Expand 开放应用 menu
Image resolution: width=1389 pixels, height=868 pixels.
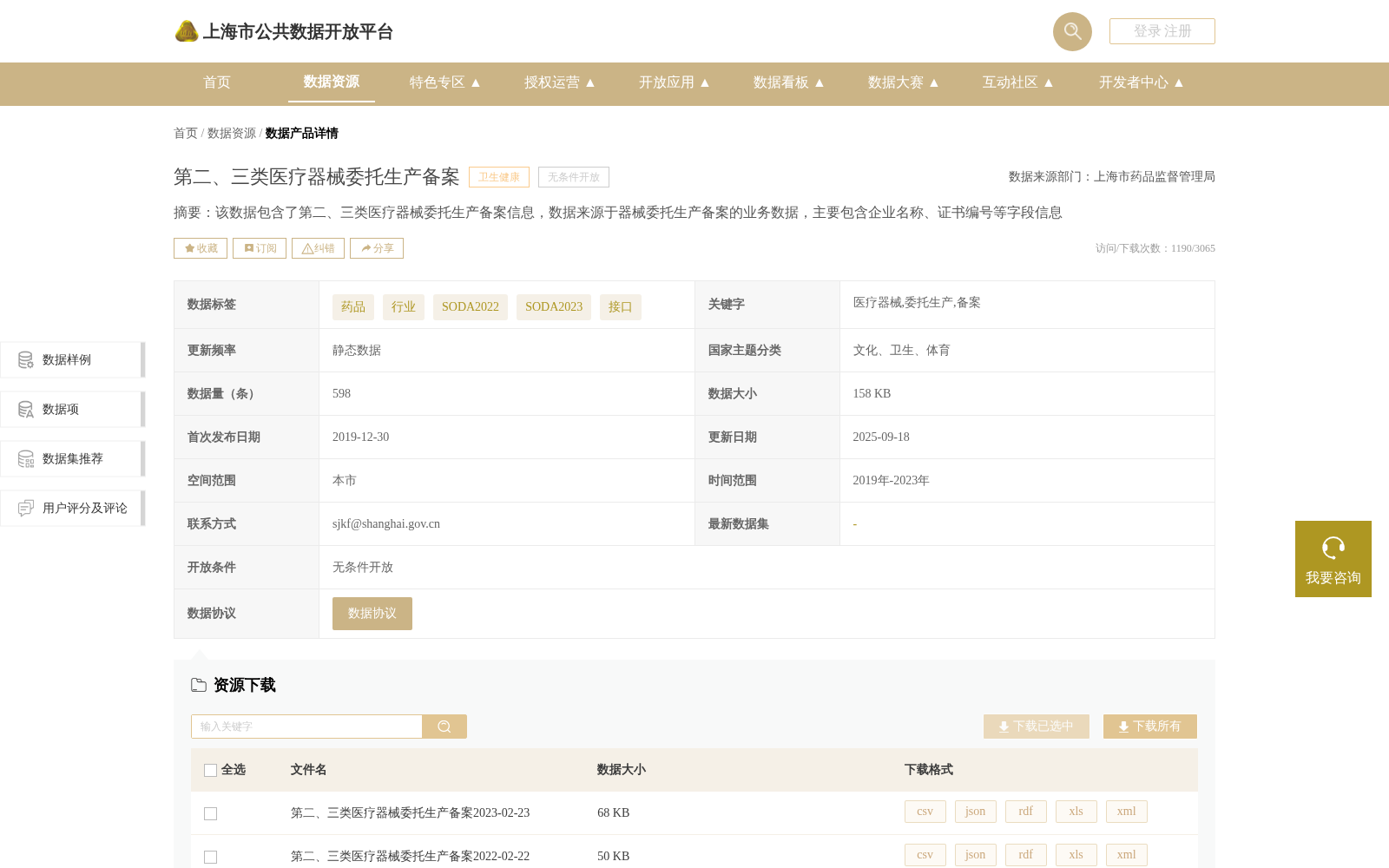click(x=674, y=82)
